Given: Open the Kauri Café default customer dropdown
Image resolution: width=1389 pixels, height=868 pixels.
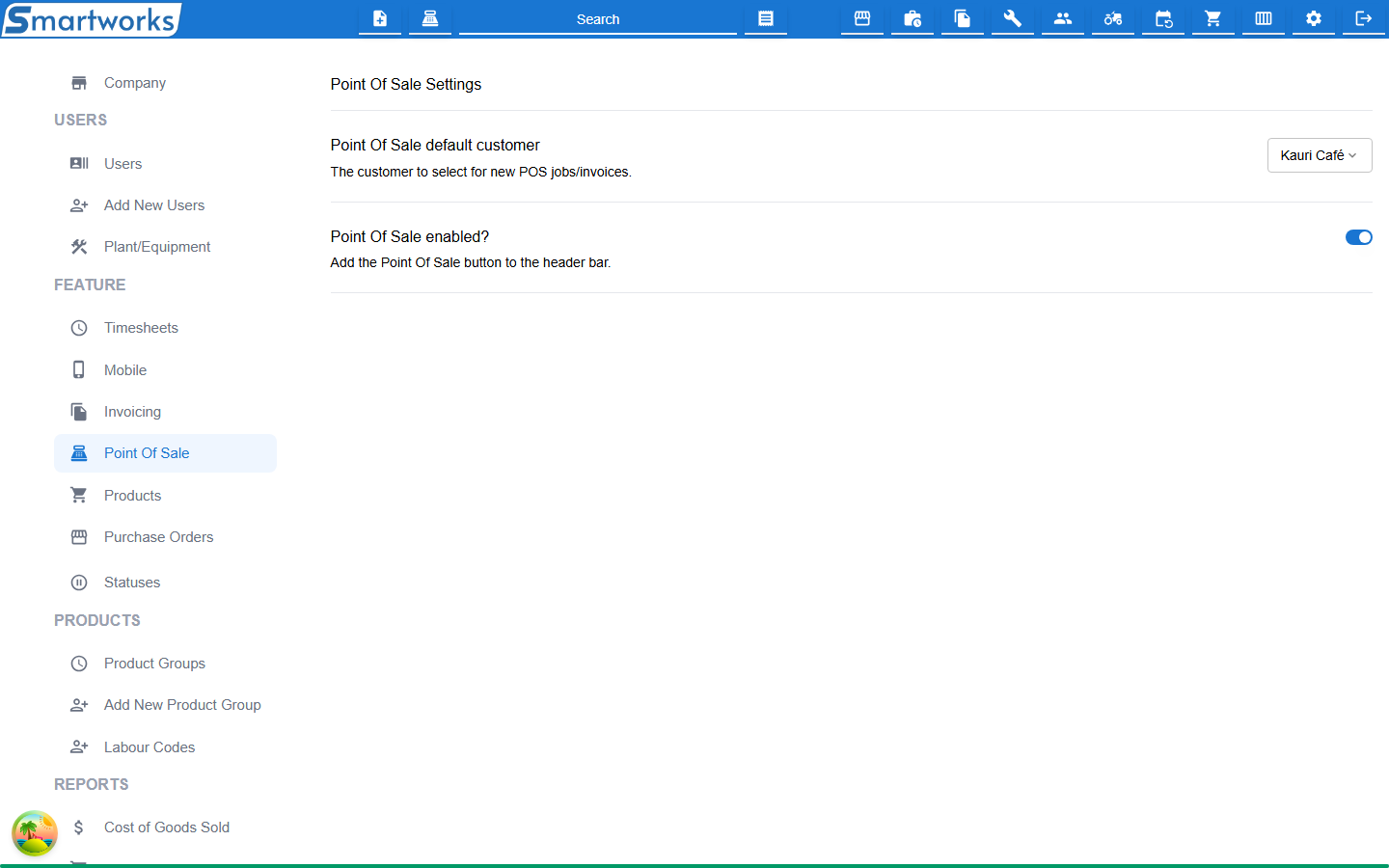Looking at the screenshot, I should point(1320,155).
